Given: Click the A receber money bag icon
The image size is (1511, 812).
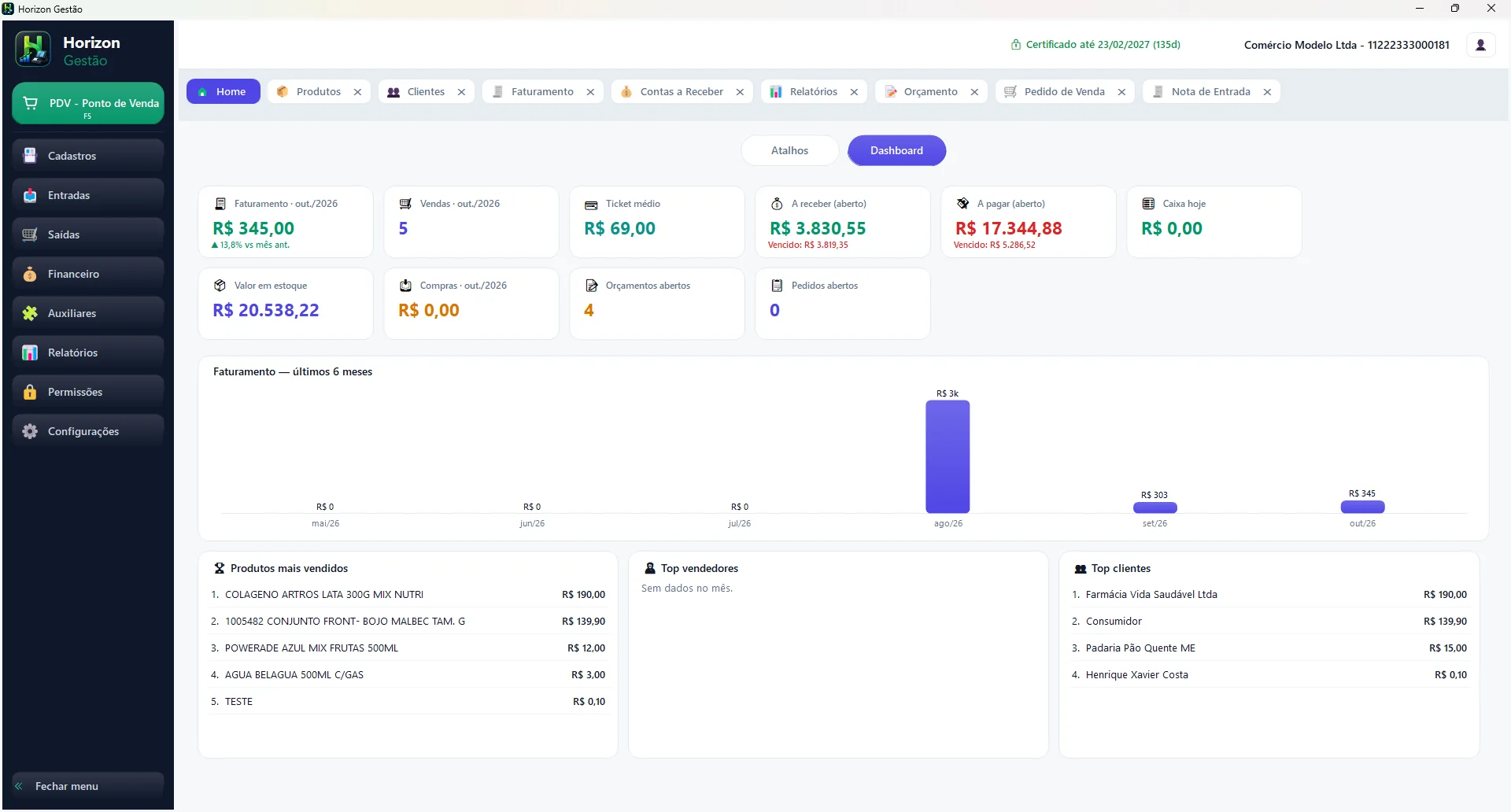Looking at the screenshot, I should coord(777,204).
